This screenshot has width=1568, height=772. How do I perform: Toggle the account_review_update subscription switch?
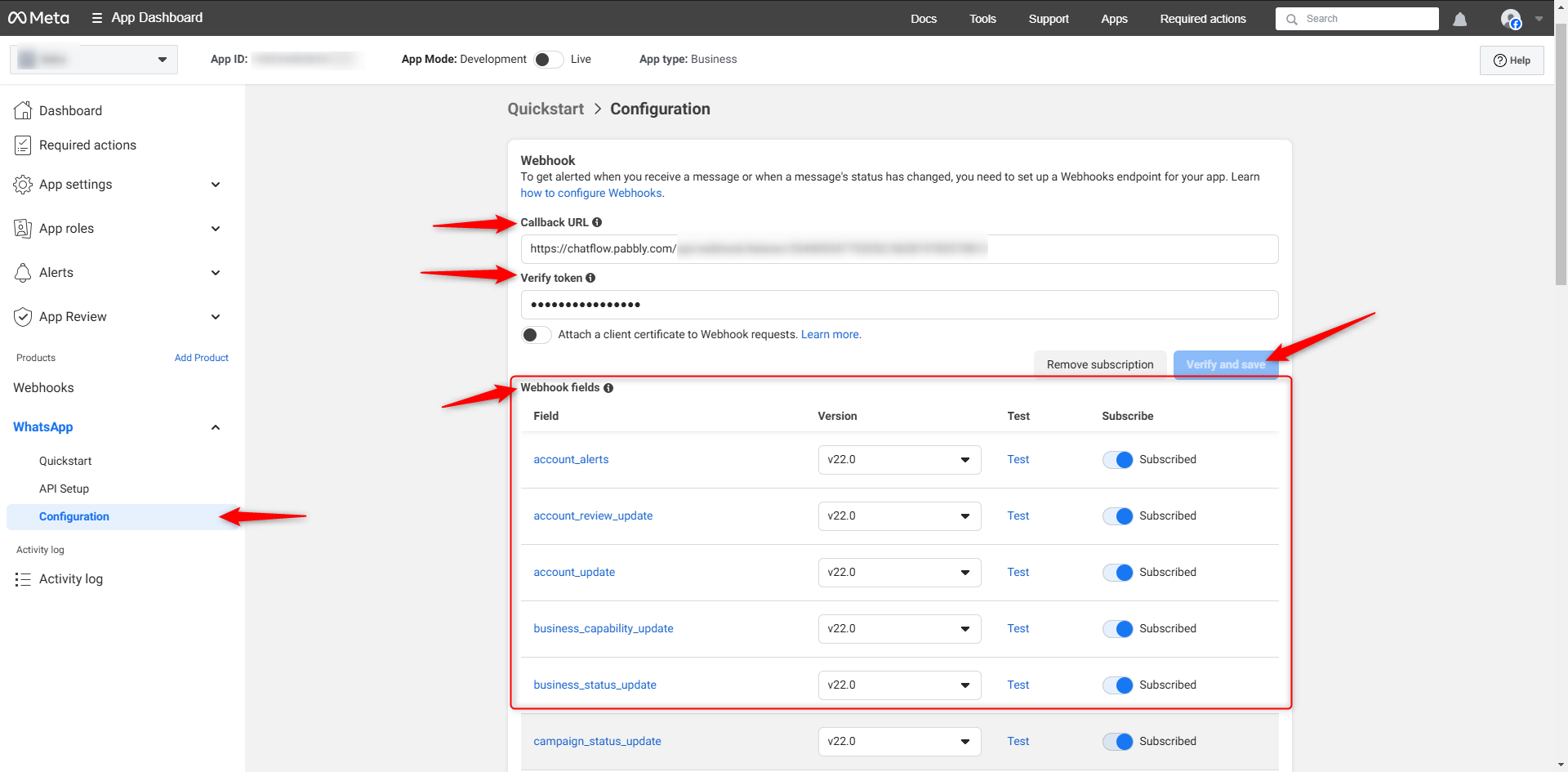pos(1117,516)
